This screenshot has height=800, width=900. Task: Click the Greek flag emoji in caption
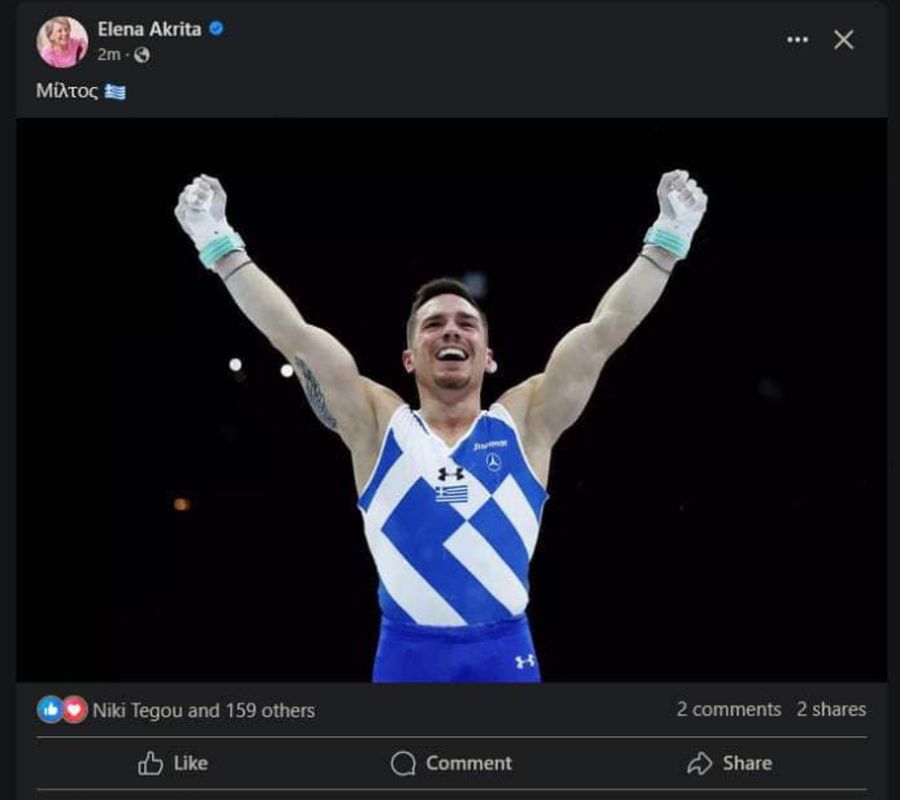pos(115,92)
